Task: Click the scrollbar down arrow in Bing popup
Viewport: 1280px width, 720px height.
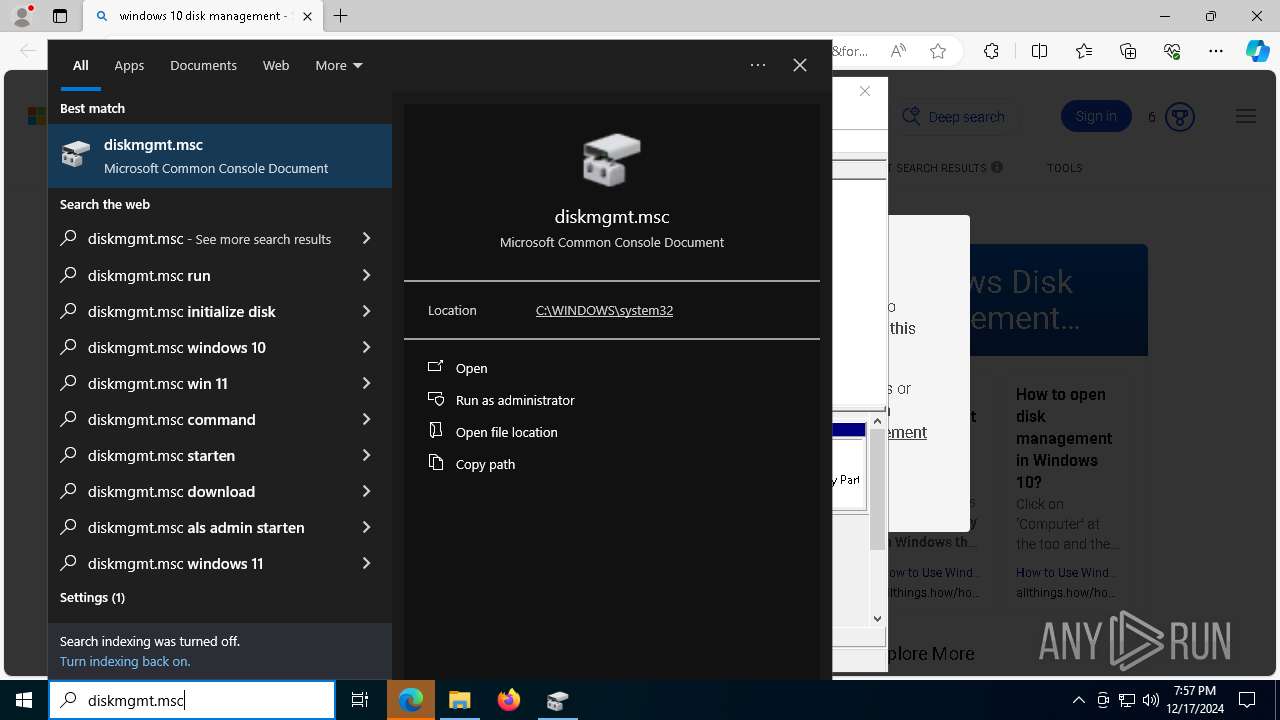Action: pos(877,619)
